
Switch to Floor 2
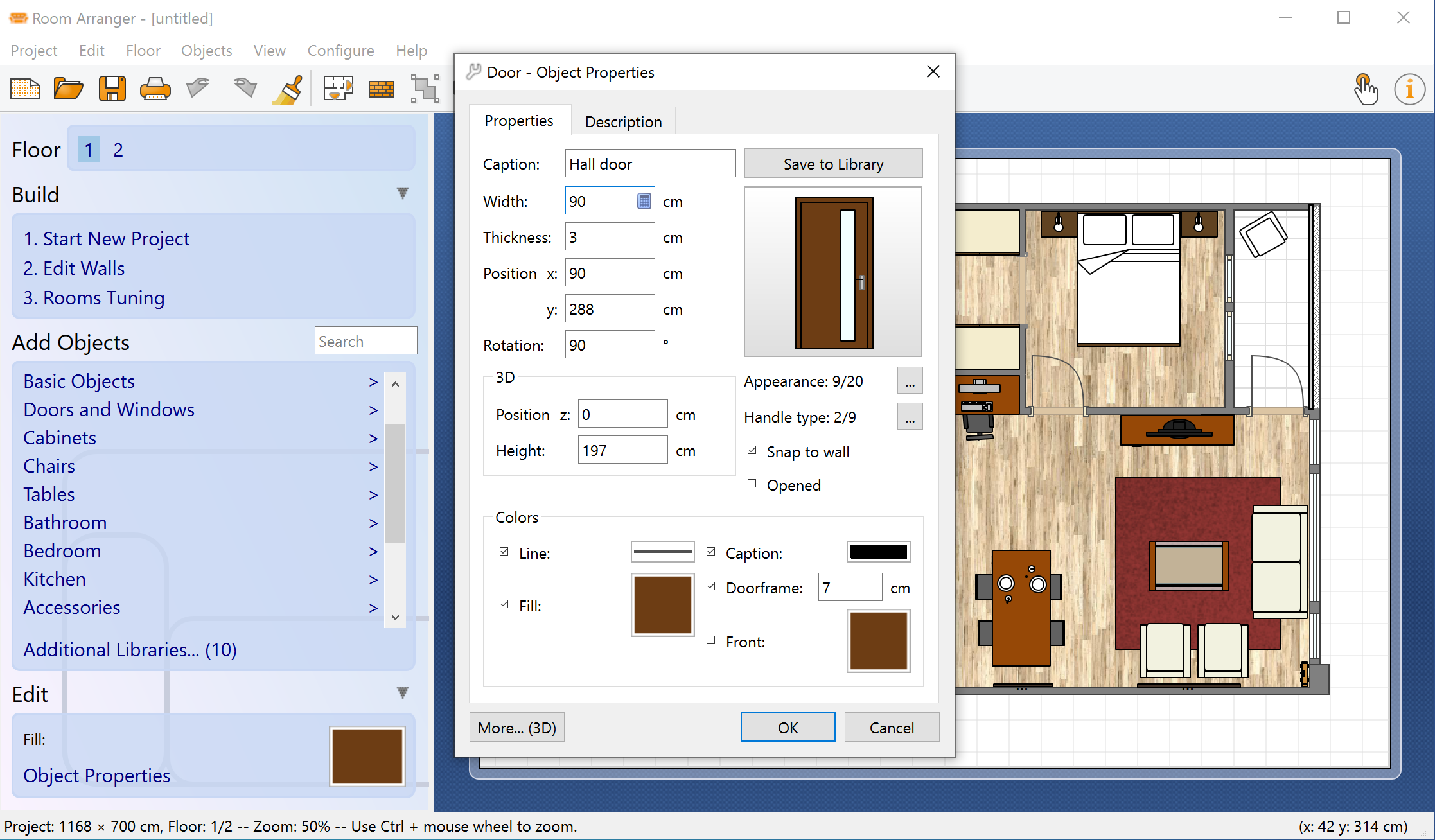(118, 149)
